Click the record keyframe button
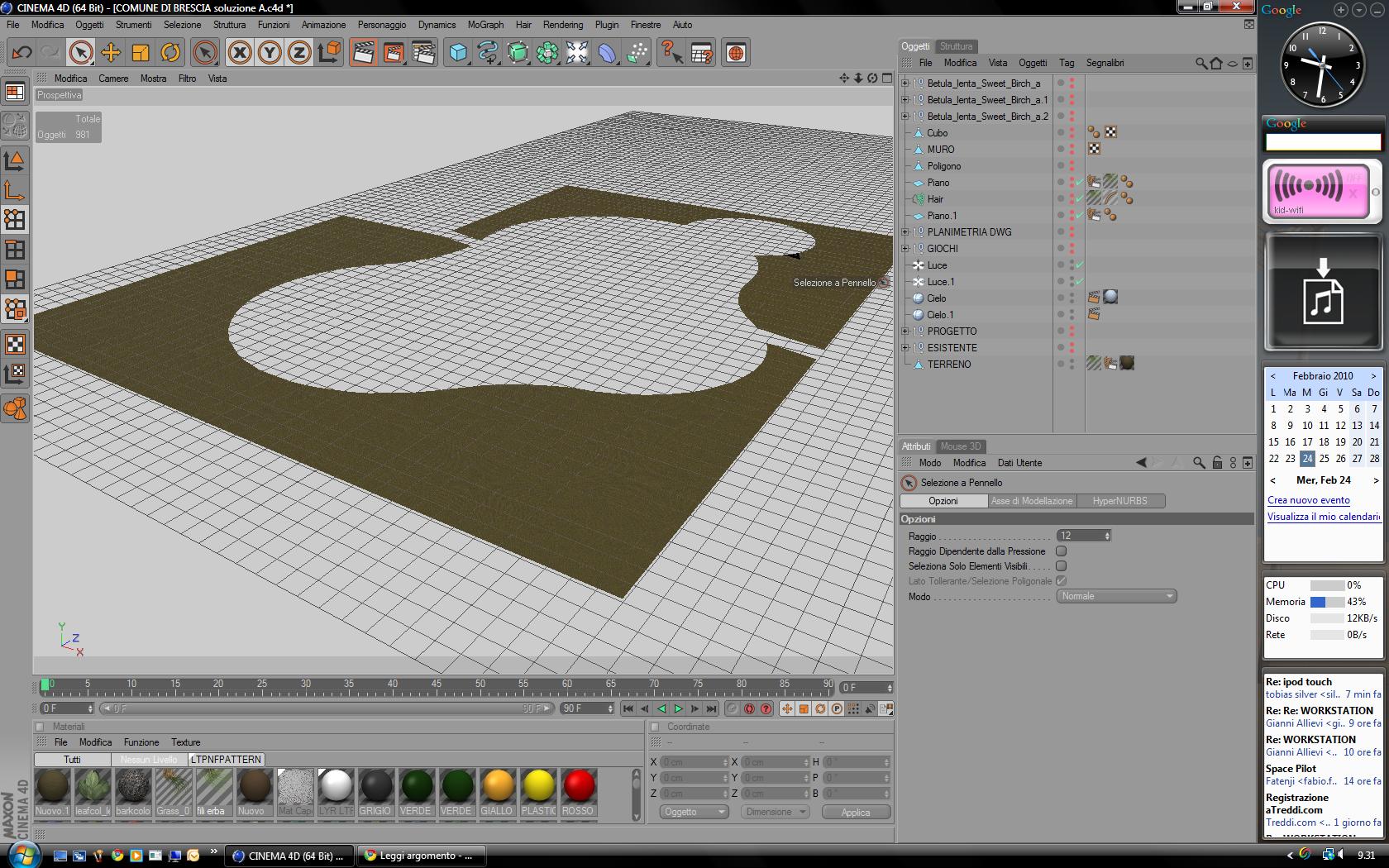This screenshot has height=868, width=1389. (x=749, y=708)
